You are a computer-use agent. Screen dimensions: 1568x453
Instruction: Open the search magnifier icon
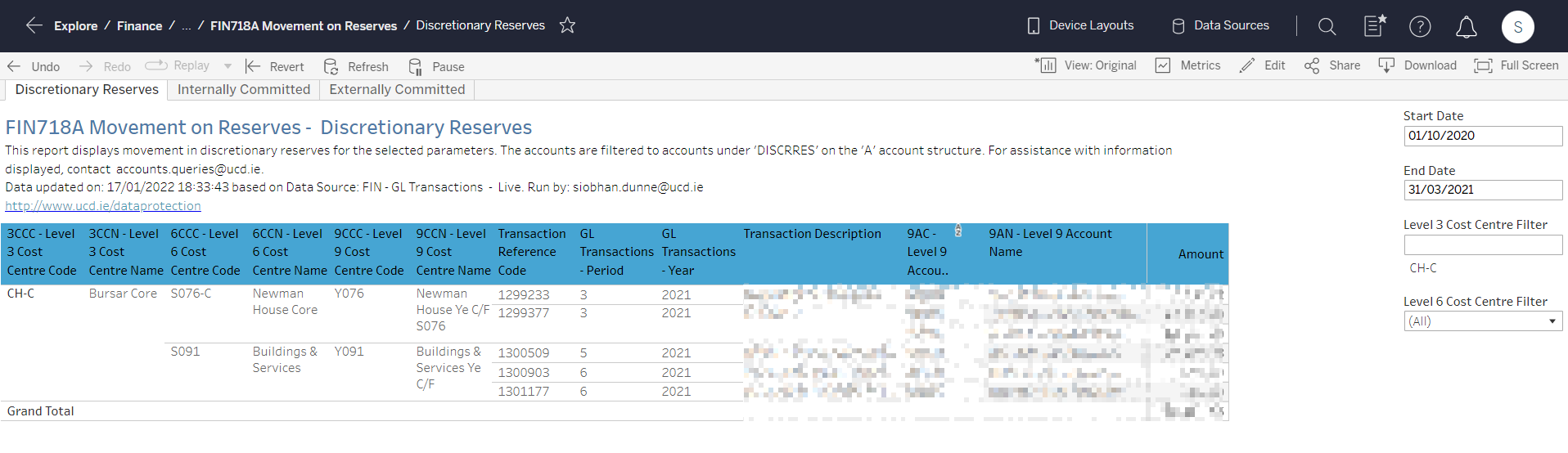coord(1327,26)
